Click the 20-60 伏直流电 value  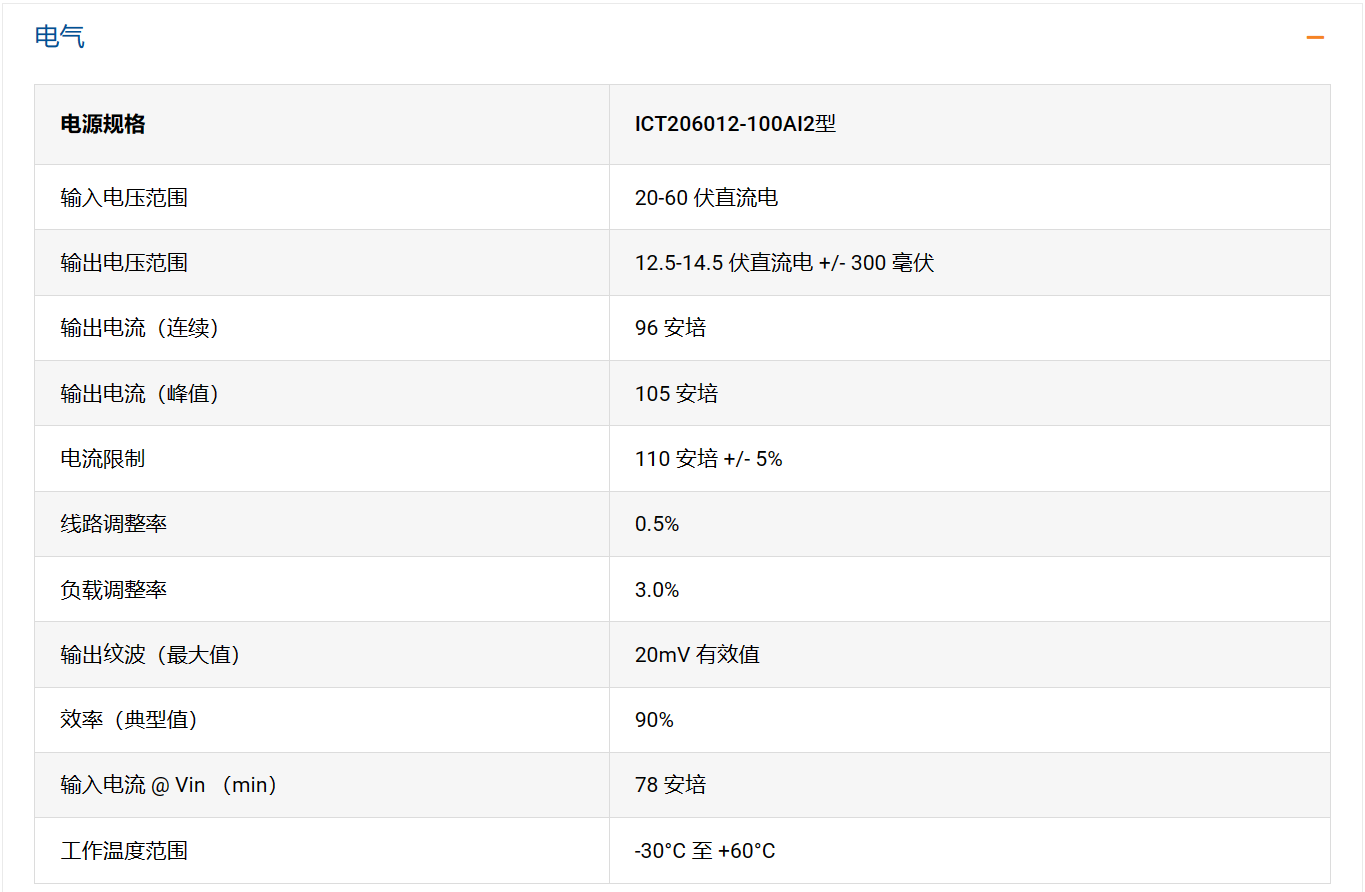tap(706, 198)
